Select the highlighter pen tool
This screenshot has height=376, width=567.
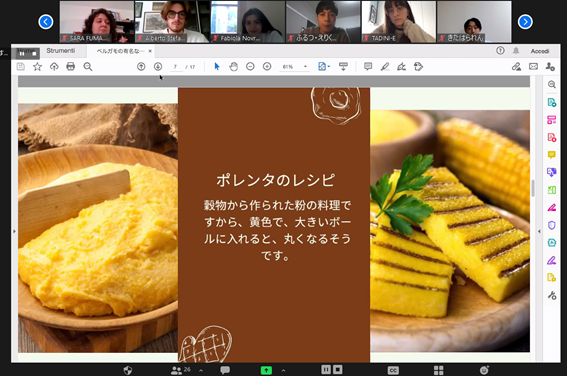tap(385, 67)
